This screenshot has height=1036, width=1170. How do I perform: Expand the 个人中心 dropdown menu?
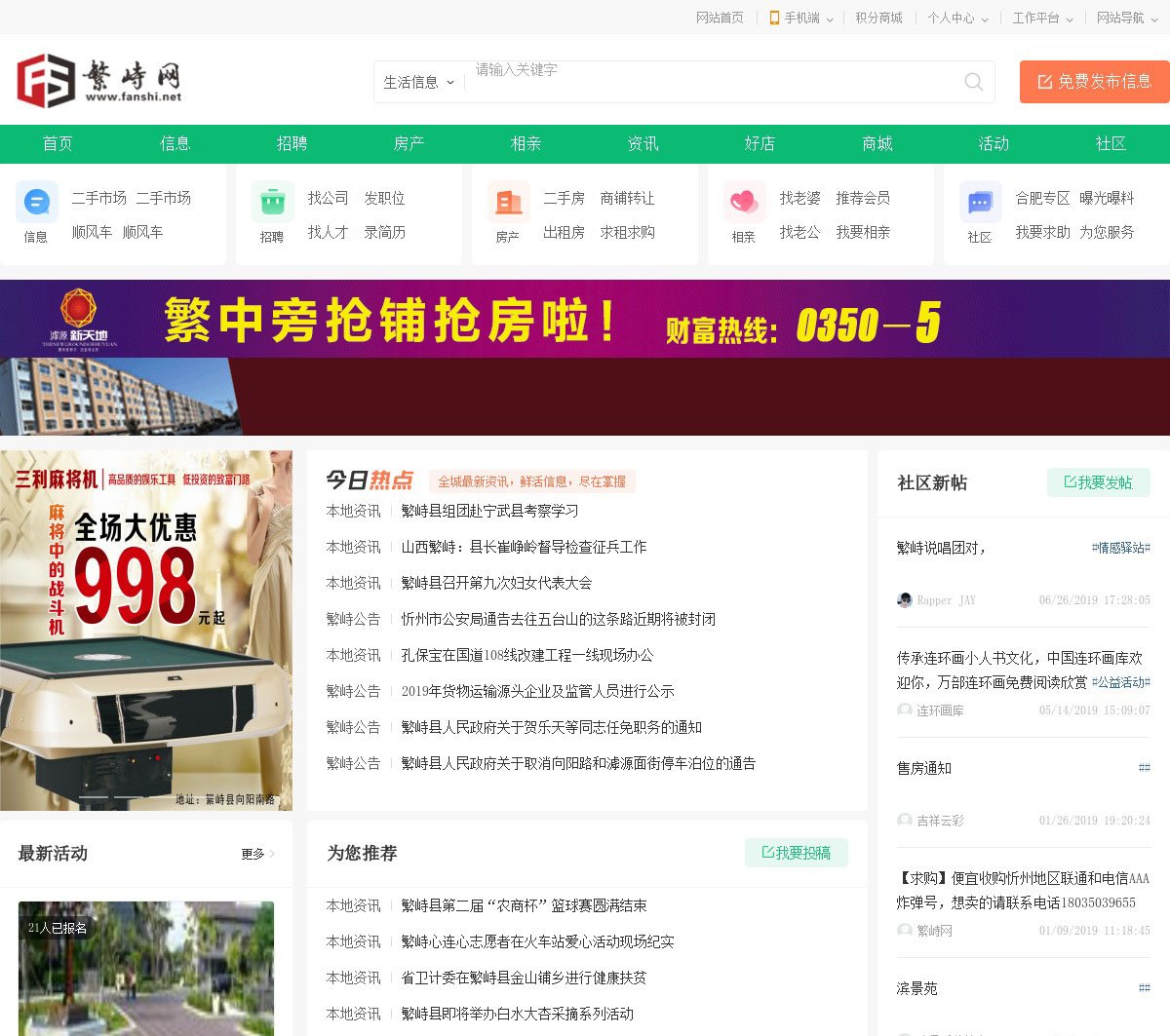point(957,18)
